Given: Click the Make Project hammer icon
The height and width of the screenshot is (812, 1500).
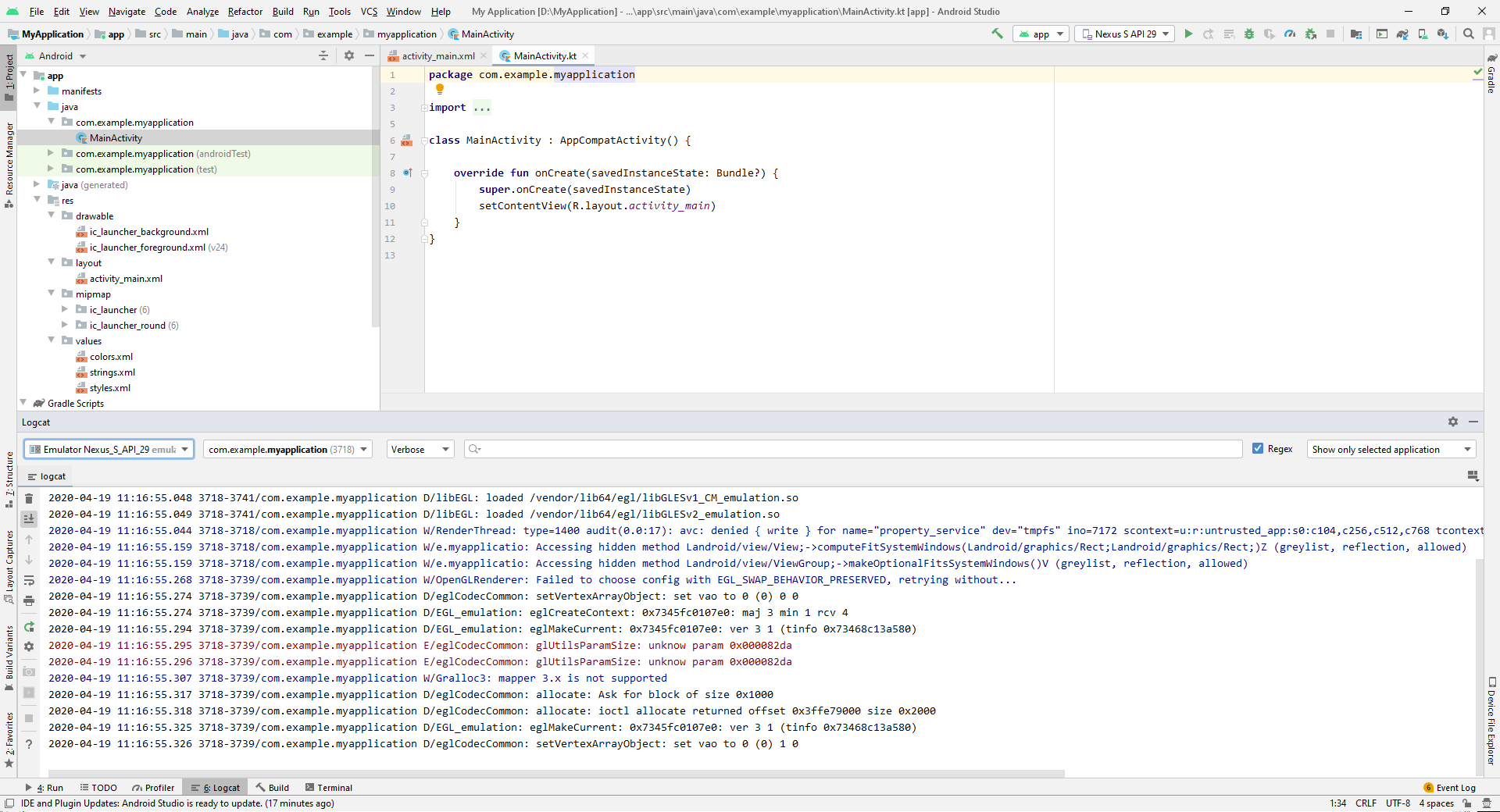Looking at the screenshot, I should tap(997, 34).
